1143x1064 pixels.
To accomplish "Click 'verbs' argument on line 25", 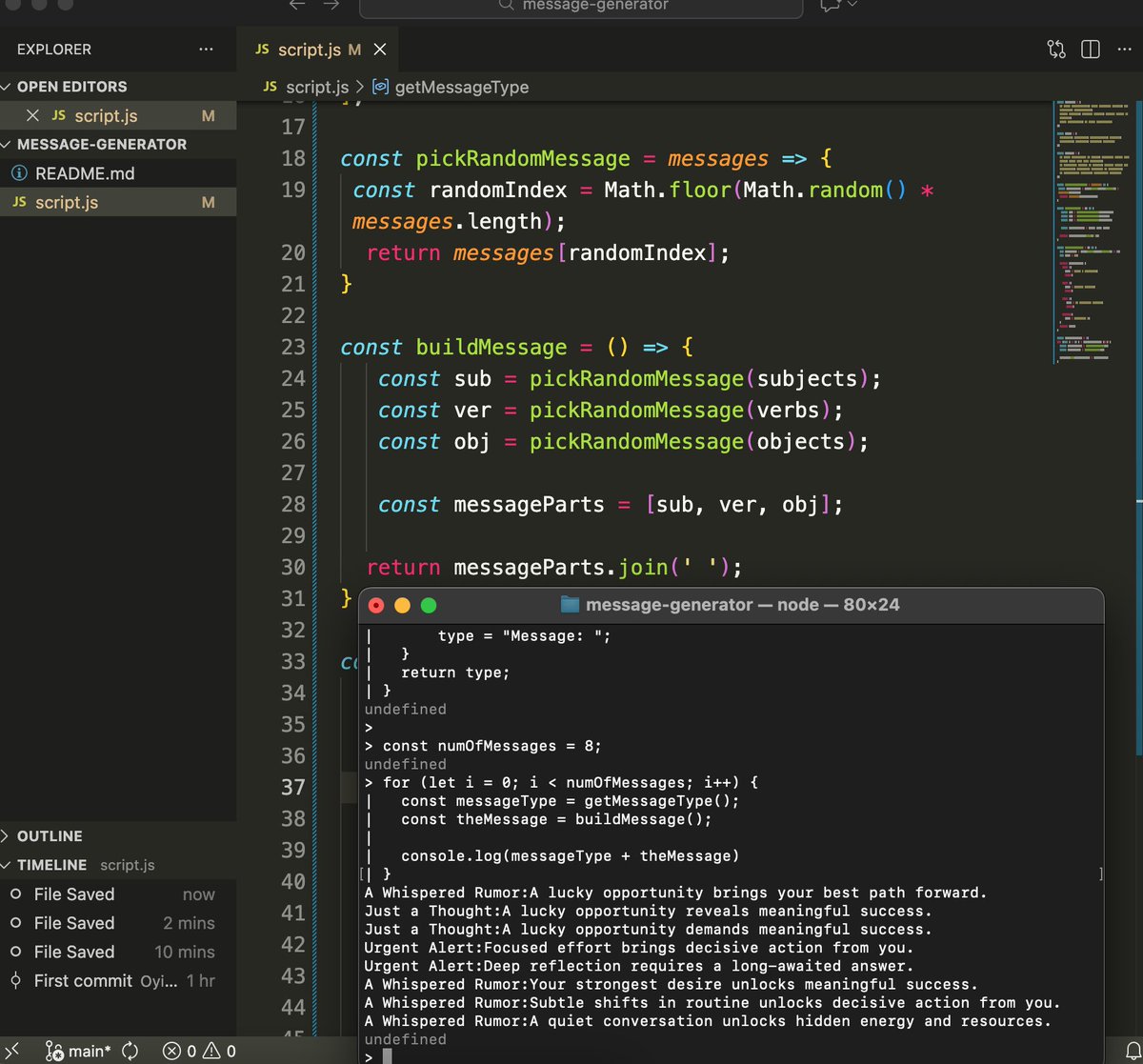I will click(788, 410).
